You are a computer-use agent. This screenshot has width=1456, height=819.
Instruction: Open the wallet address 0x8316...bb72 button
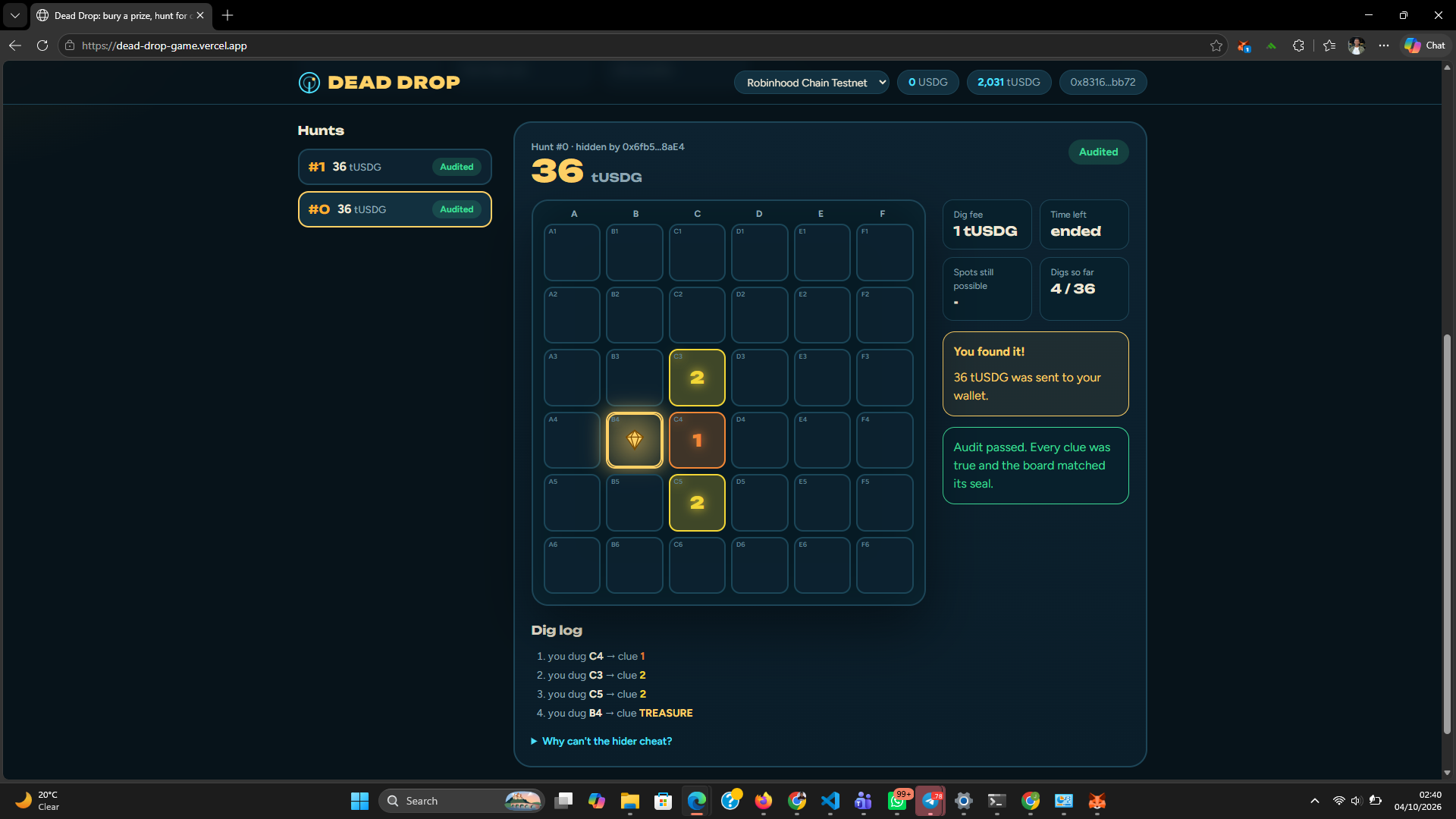(x=1103, y=83)
